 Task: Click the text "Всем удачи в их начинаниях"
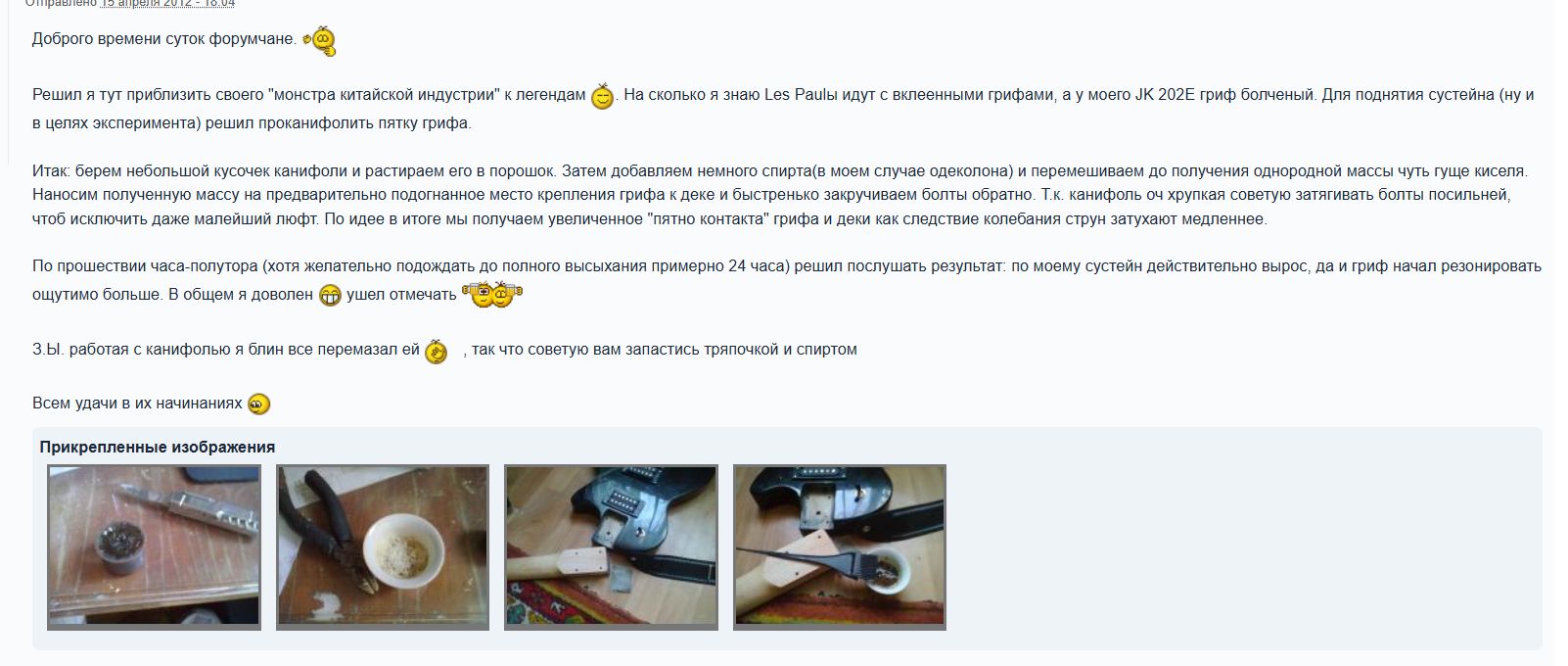click(137, 404)
